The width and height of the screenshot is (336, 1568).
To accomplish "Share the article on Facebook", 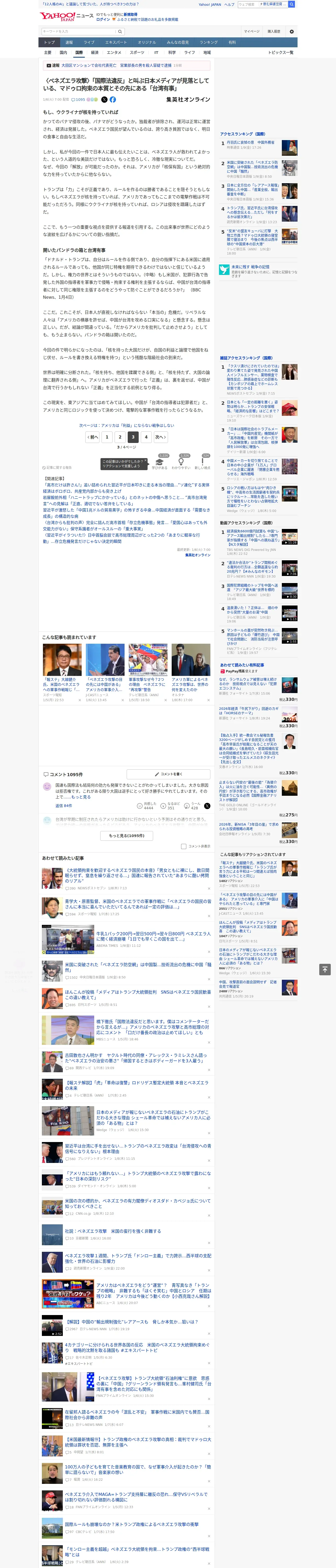I will pyautogui.click(x=113, y=99).
